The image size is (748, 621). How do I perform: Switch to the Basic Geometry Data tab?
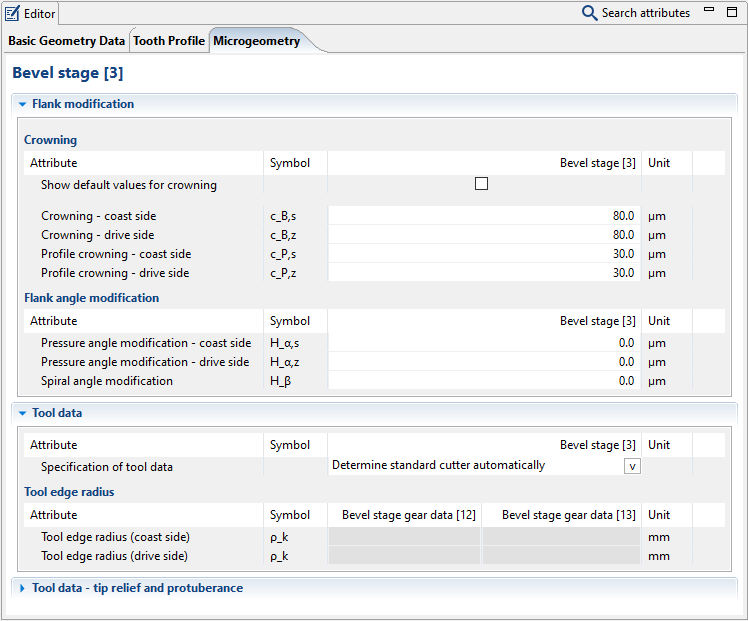[67, 41]
